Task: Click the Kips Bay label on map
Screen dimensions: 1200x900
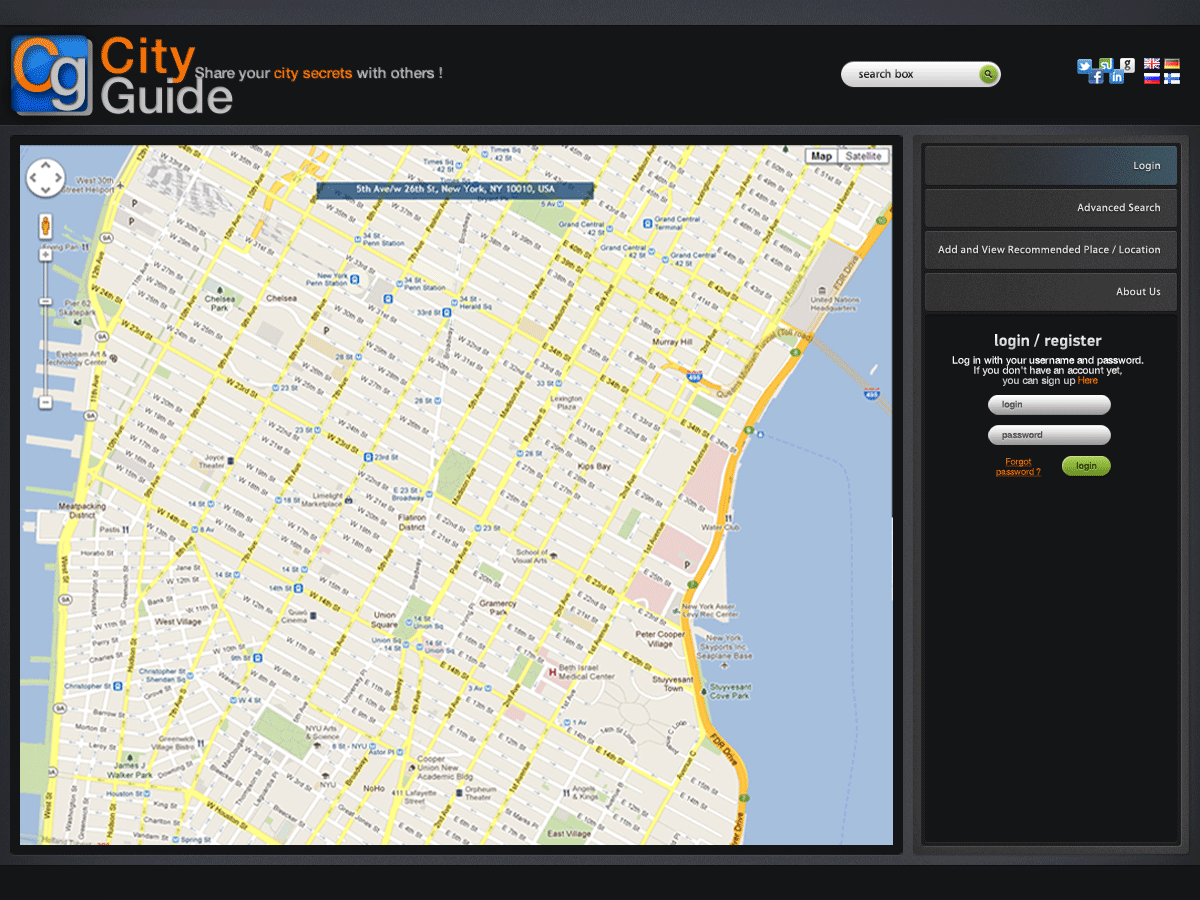Action: pyautogui.click(x=594, y=467)
